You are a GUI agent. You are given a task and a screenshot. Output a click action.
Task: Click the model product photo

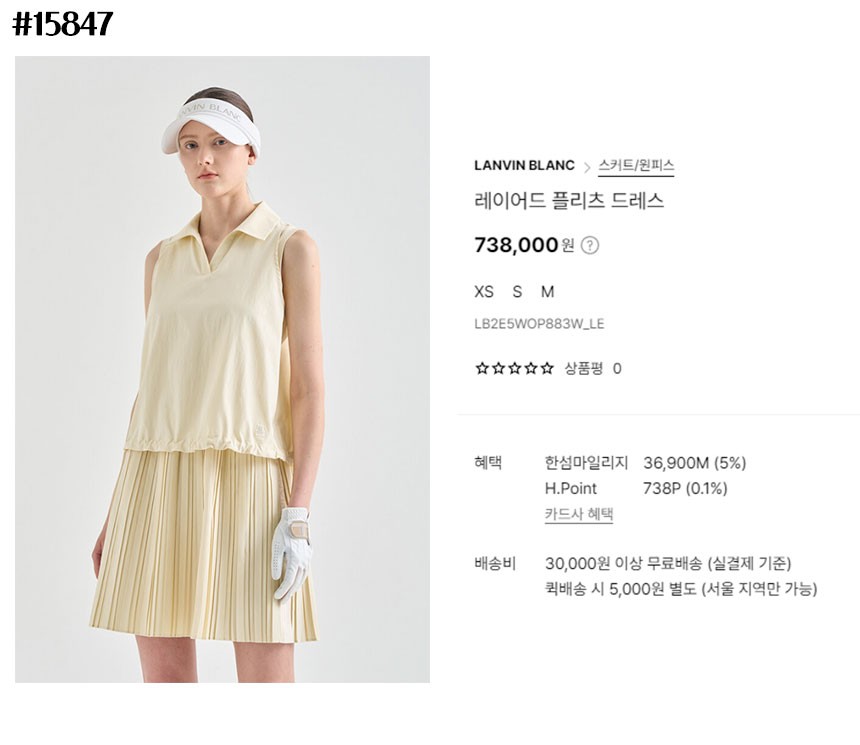point(222,369)
